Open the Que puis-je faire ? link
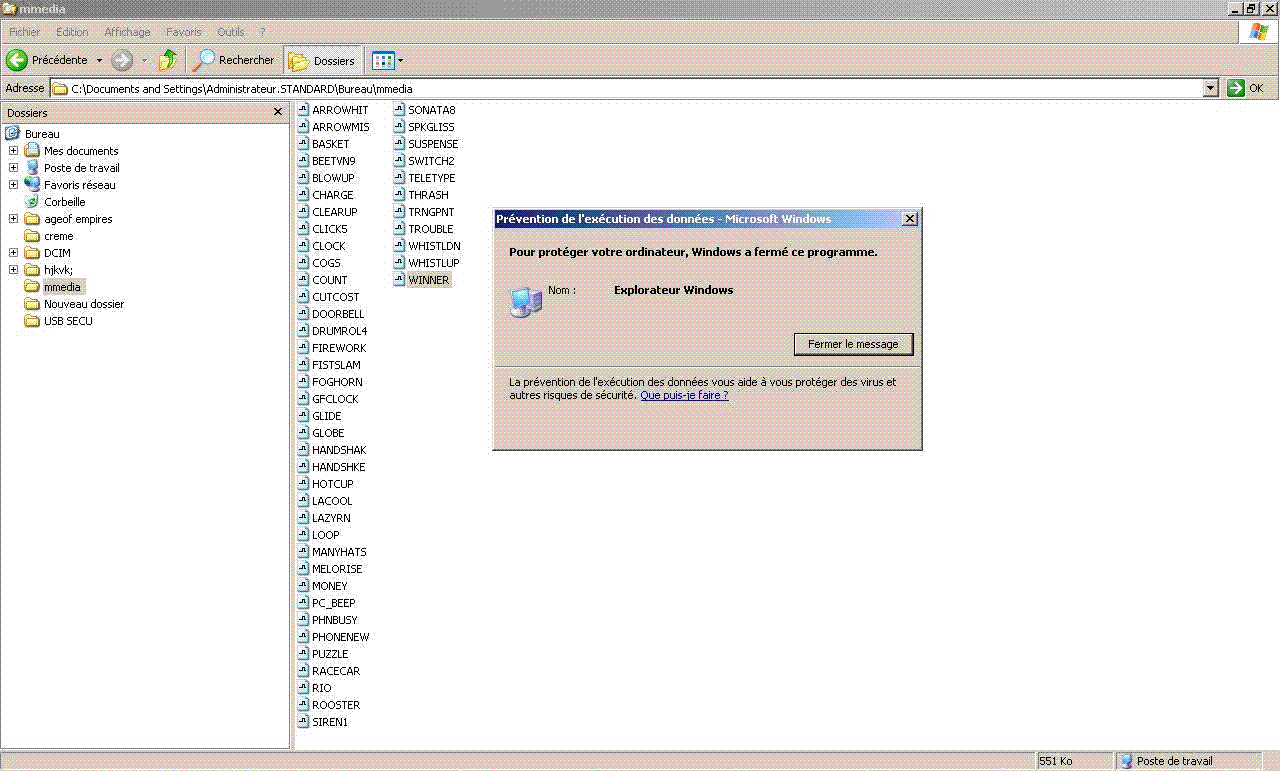The height and width of the screenshot is (771, 1280). click(x=684, y=395)
